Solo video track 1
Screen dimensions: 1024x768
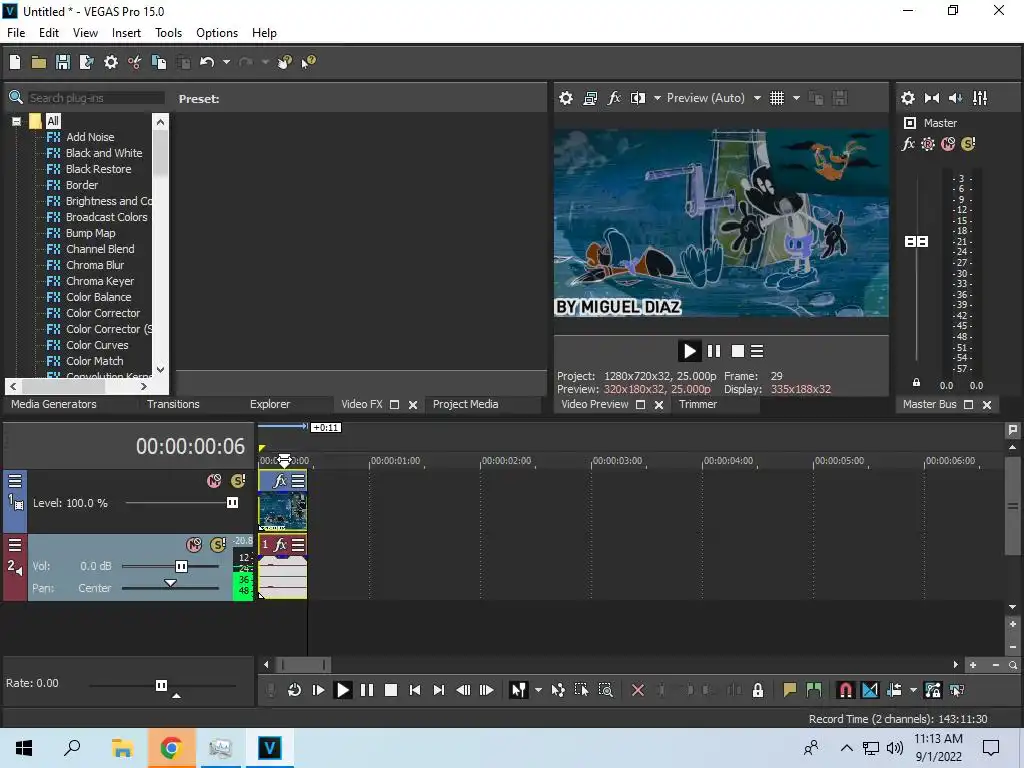tap(238, 481)
